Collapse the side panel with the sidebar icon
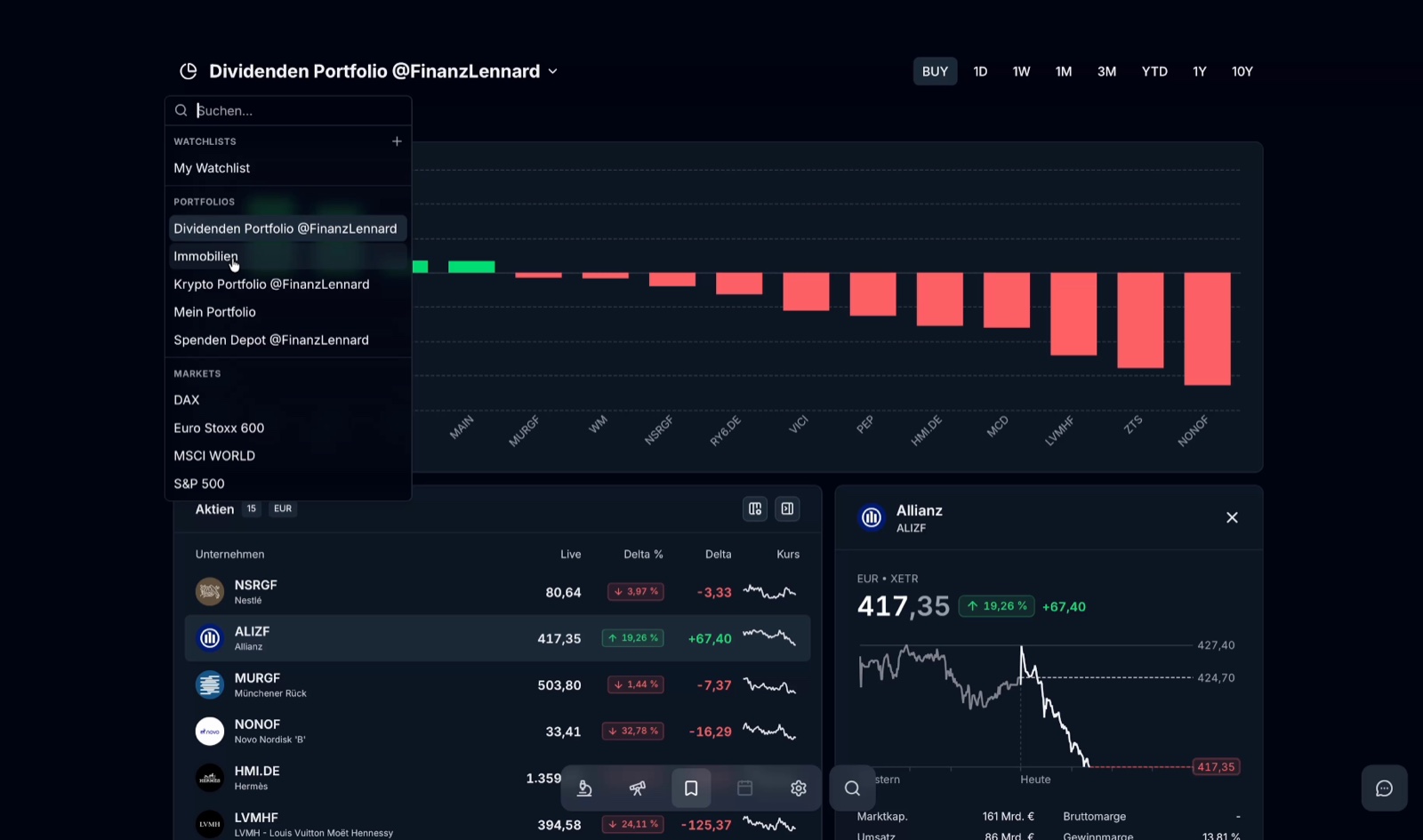Image resolution: width=1423 pixels, height=840 pixels. (787, 508)
